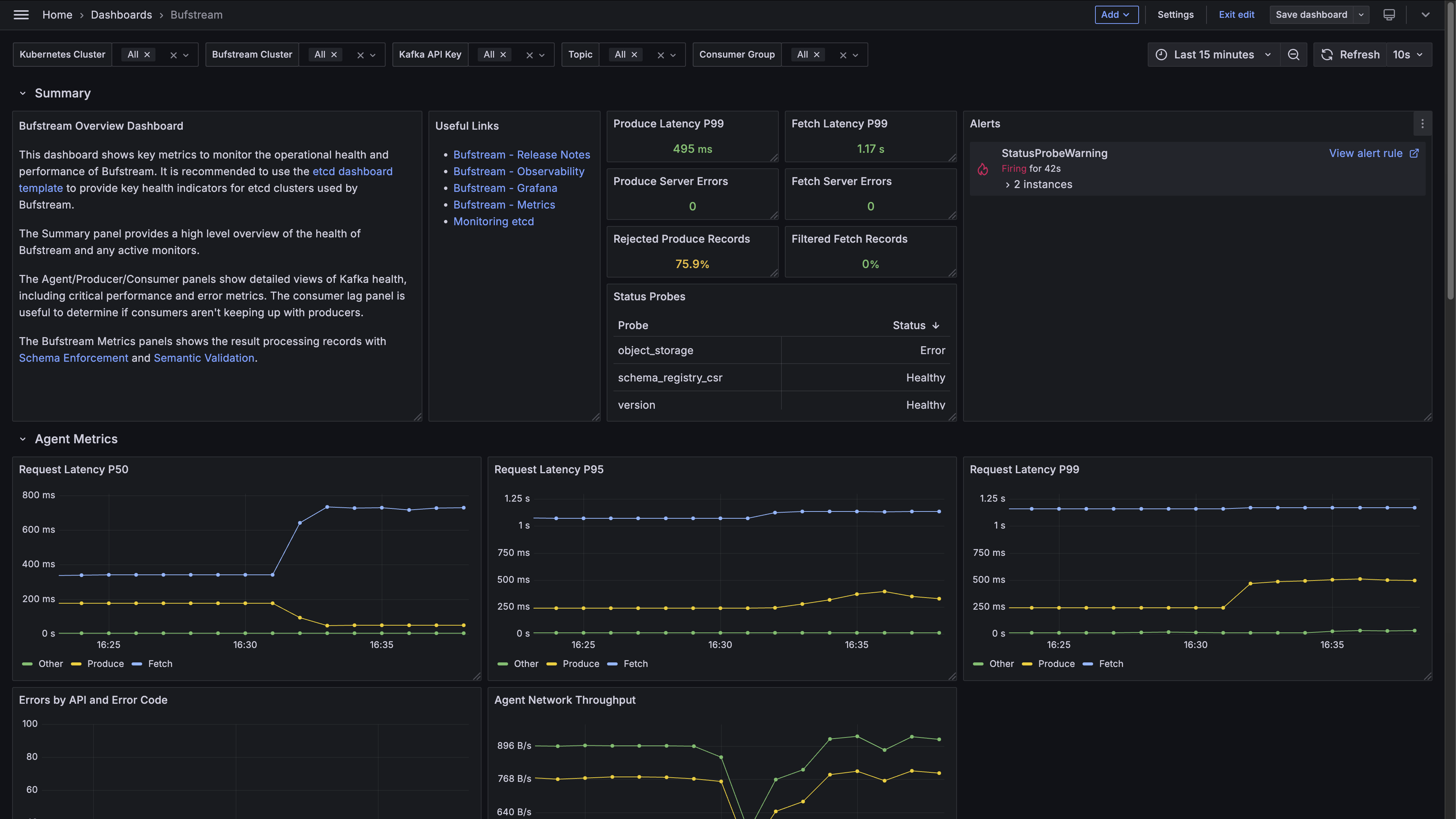The width and height of the screenshot is (1456, 819).
Task: Expand 2 instances under StatusProbeWarning
Action: tap(1038, 184)
